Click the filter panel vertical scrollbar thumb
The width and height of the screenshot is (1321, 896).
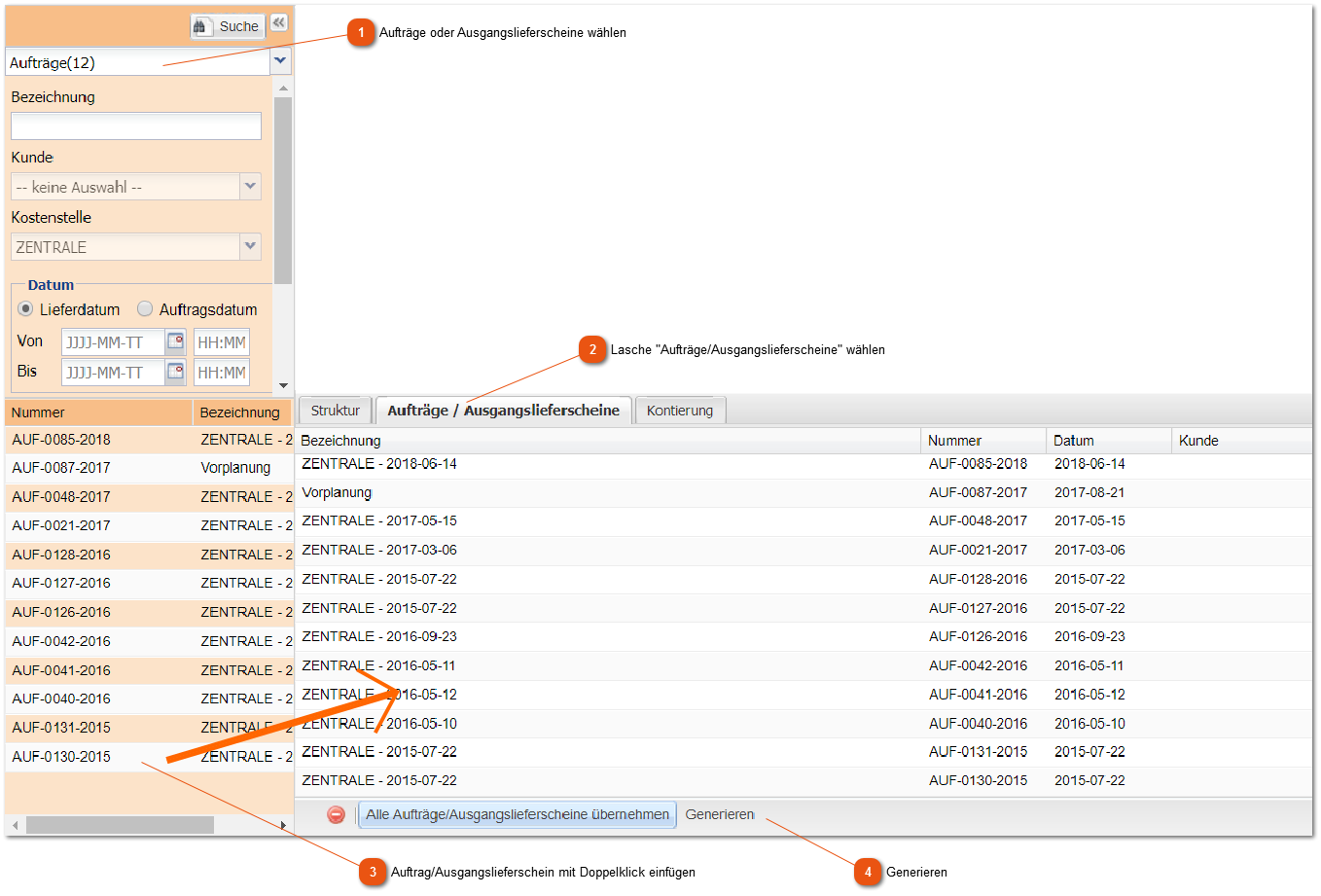283,190
